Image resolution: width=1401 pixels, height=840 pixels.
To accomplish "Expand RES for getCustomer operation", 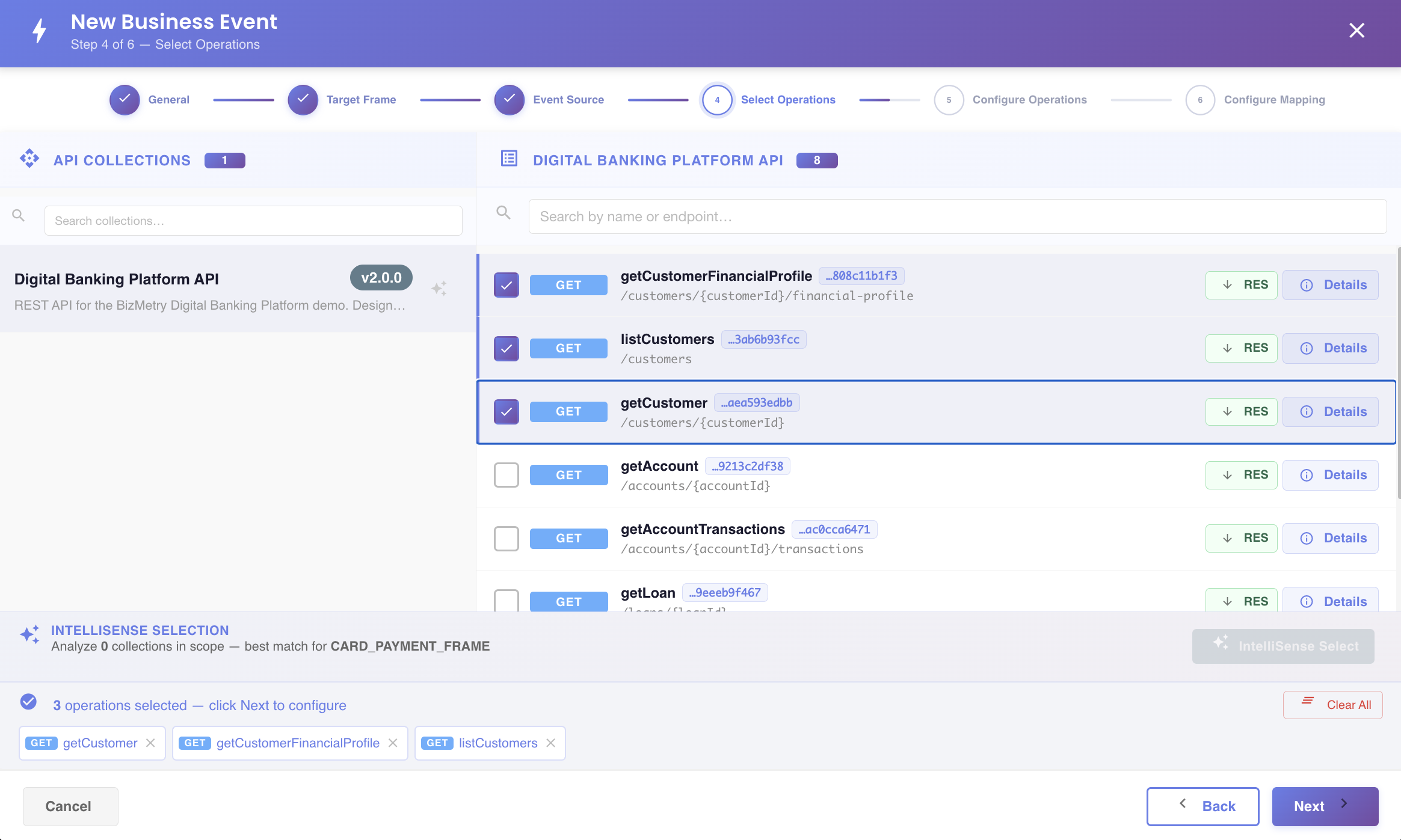I will (x=1241, y=412).
